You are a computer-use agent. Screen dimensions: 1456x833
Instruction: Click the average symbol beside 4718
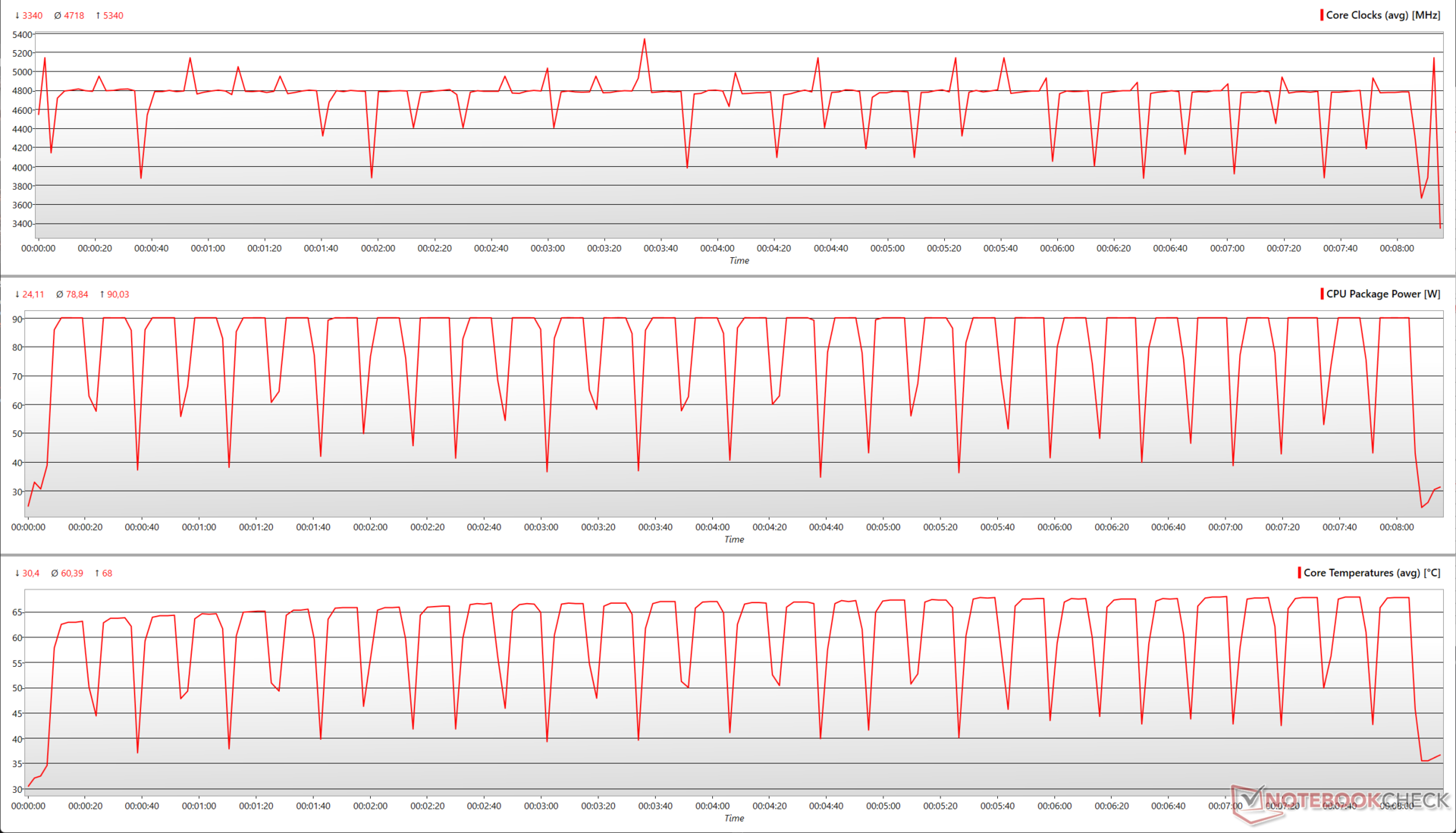pos(58,15)
